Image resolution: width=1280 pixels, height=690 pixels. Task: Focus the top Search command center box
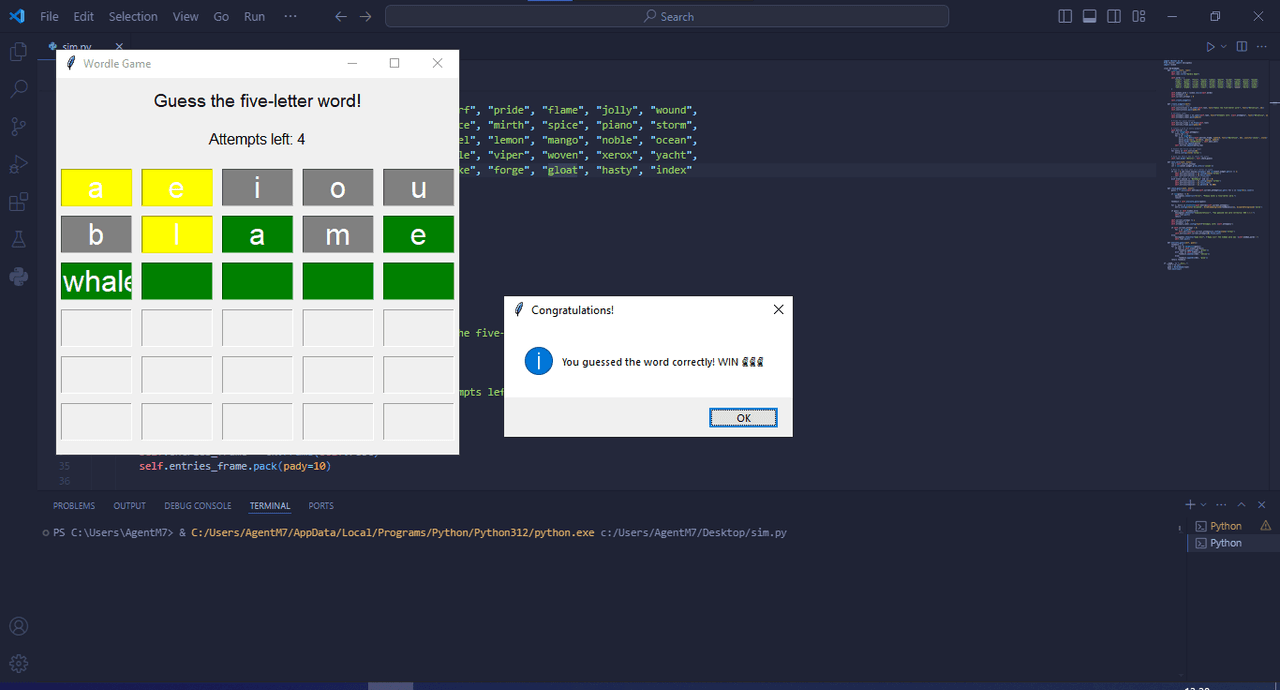pyautogui.click(x=667, y=16)
